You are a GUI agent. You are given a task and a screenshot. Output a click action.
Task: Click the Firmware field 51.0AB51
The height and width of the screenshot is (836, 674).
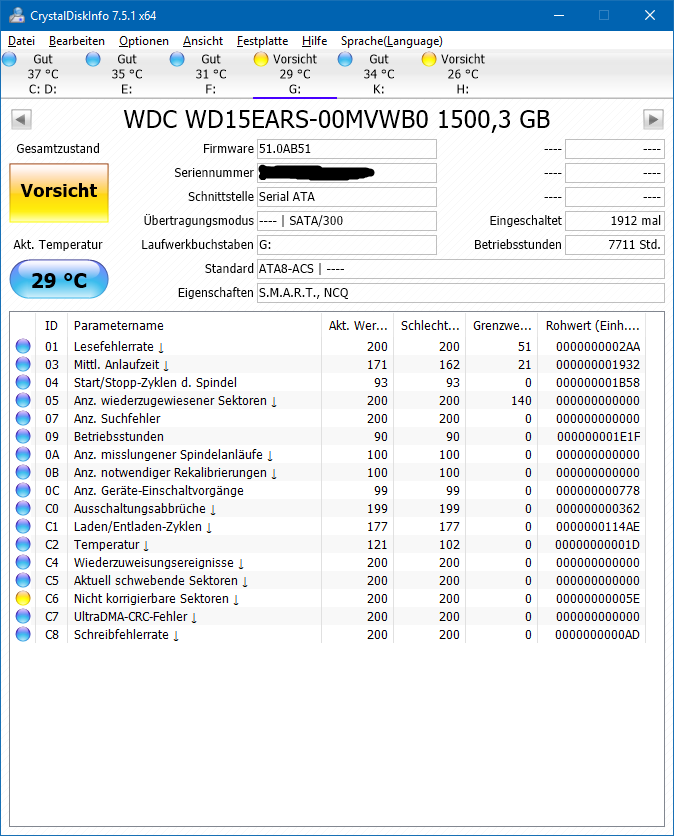(347, 149)
